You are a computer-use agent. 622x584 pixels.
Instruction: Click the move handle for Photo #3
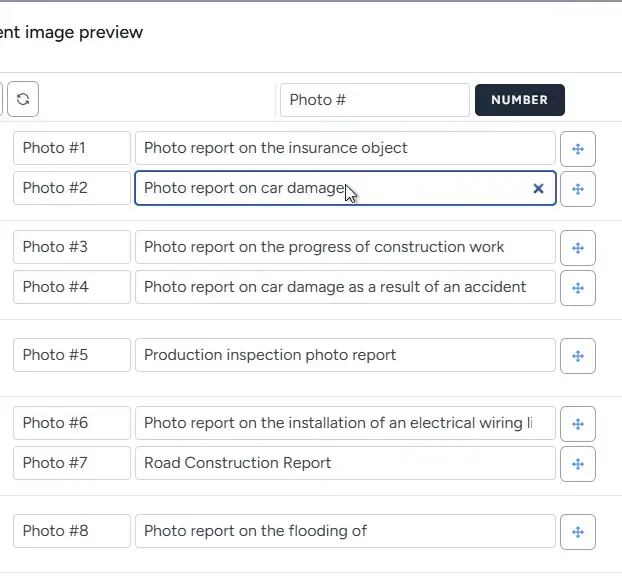click(578, 248)
